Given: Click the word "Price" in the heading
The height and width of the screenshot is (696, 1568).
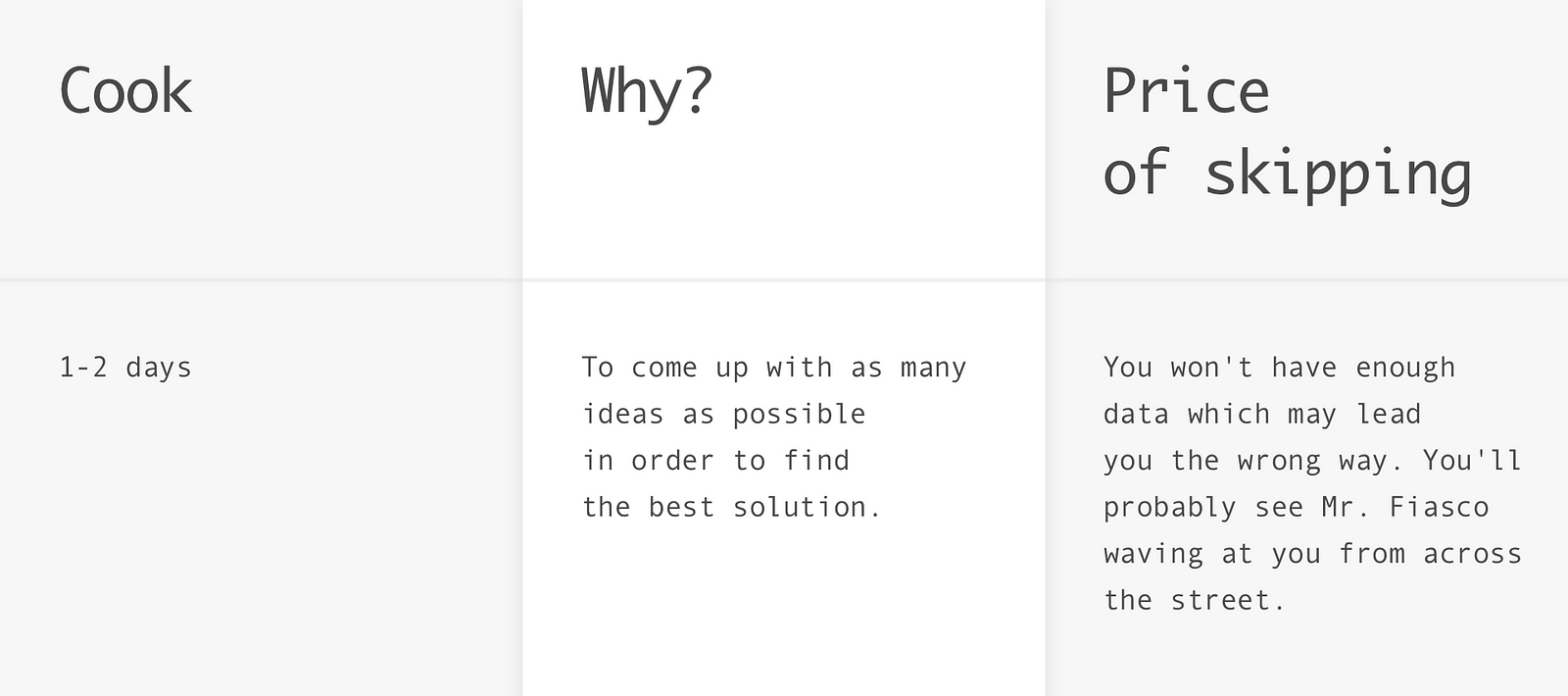Looking at the screenshot, I should point(1187,91).
